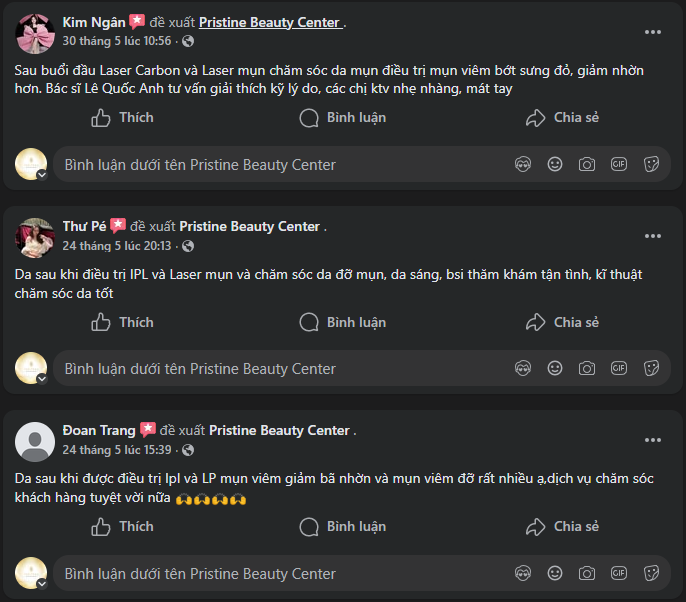Add a GIF to Đoan Trang post comment

[619, 573]
